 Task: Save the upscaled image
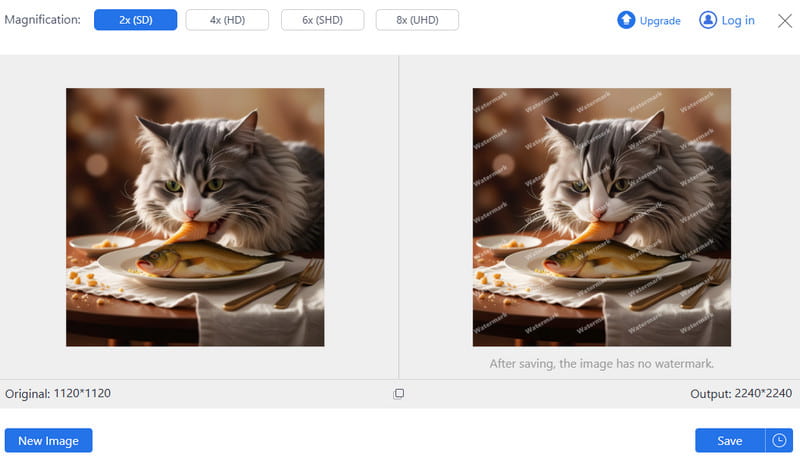(730, 441)
